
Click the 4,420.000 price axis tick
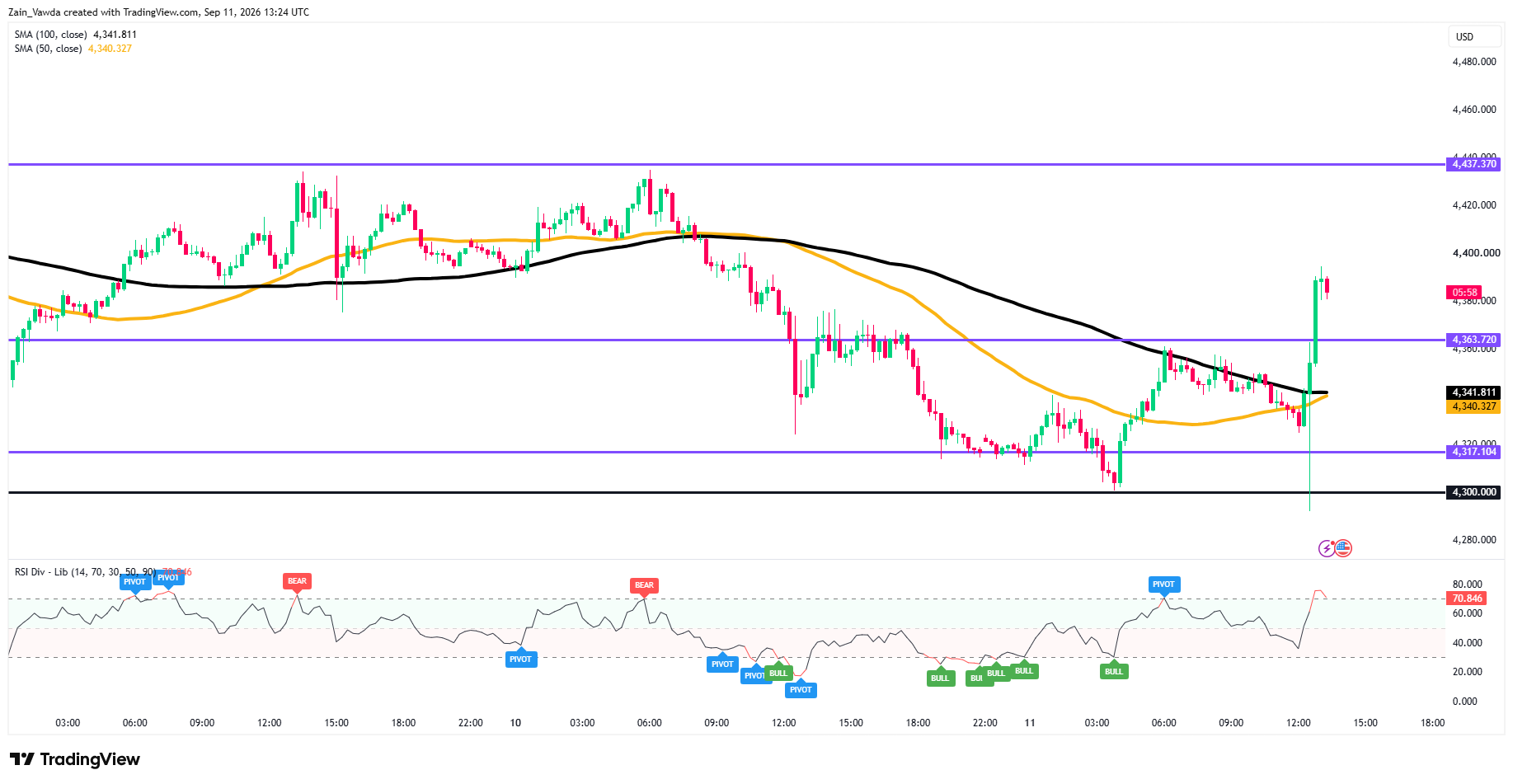coord(1474,205)
